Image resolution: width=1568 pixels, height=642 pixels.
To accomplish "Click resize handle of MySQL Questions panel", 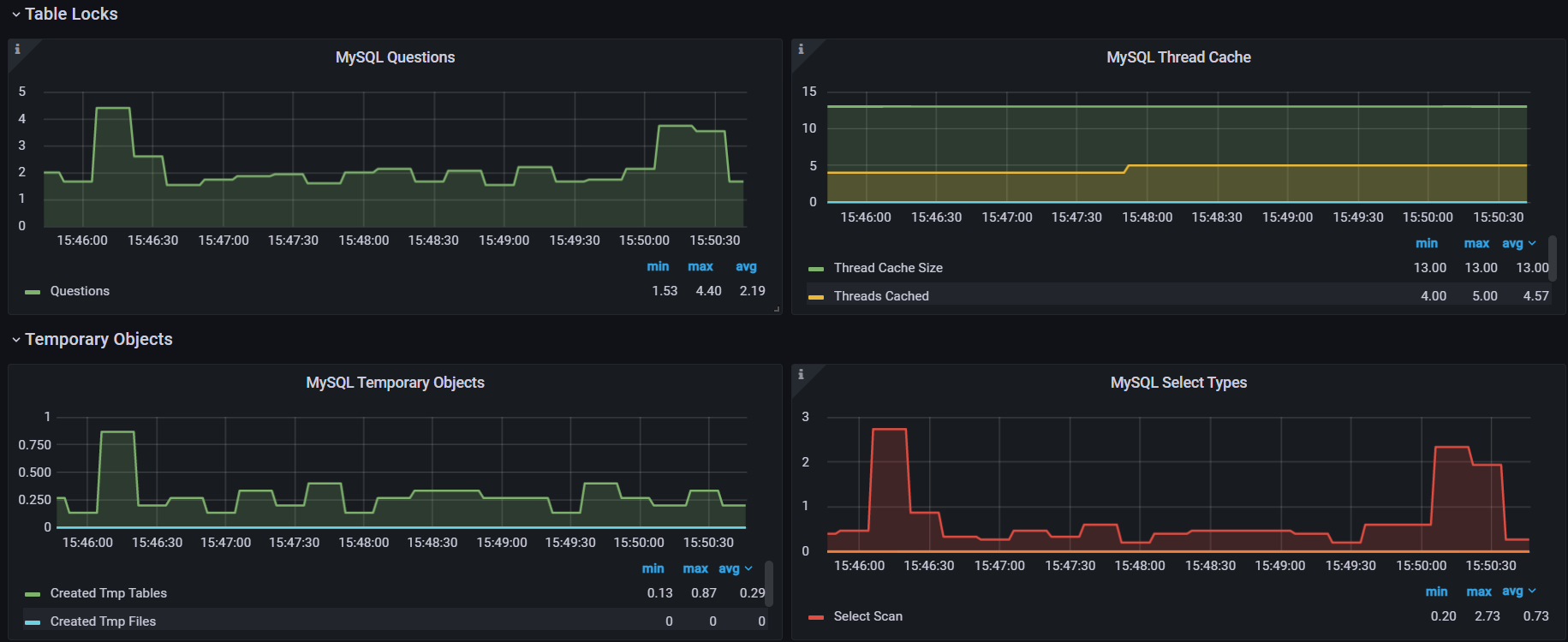I will (777, 309).
